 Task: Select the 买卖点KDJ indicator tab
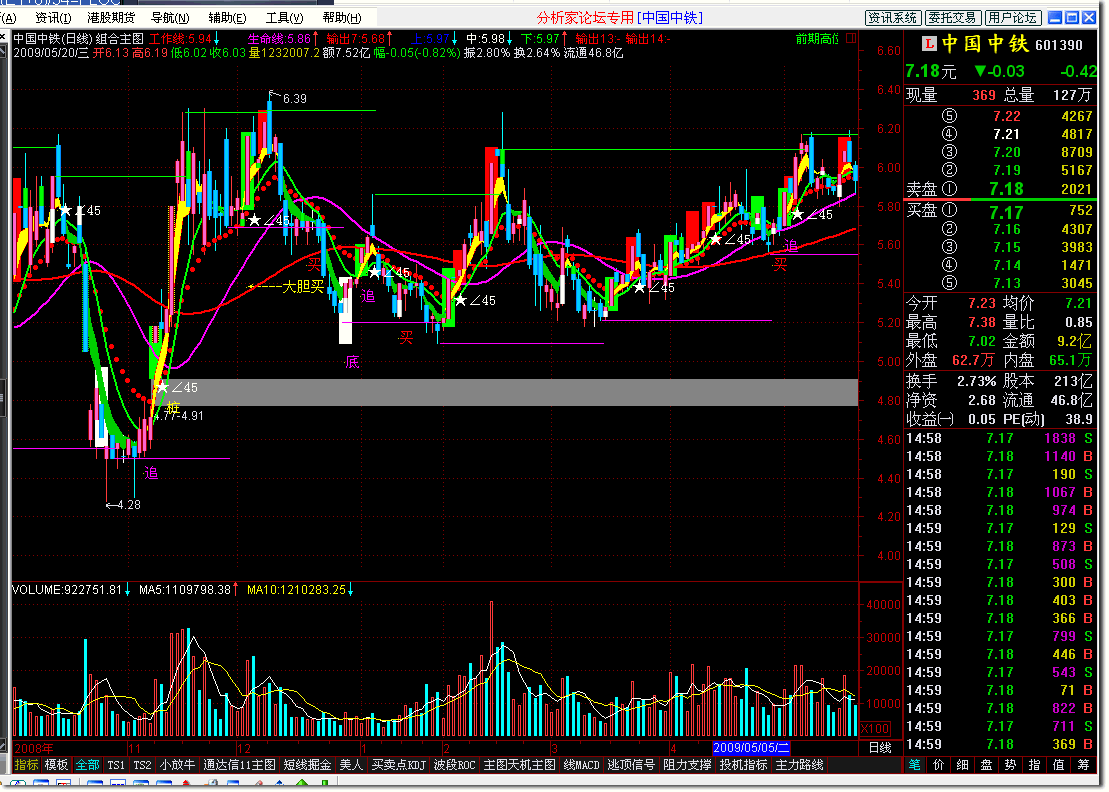click(398, 765)
